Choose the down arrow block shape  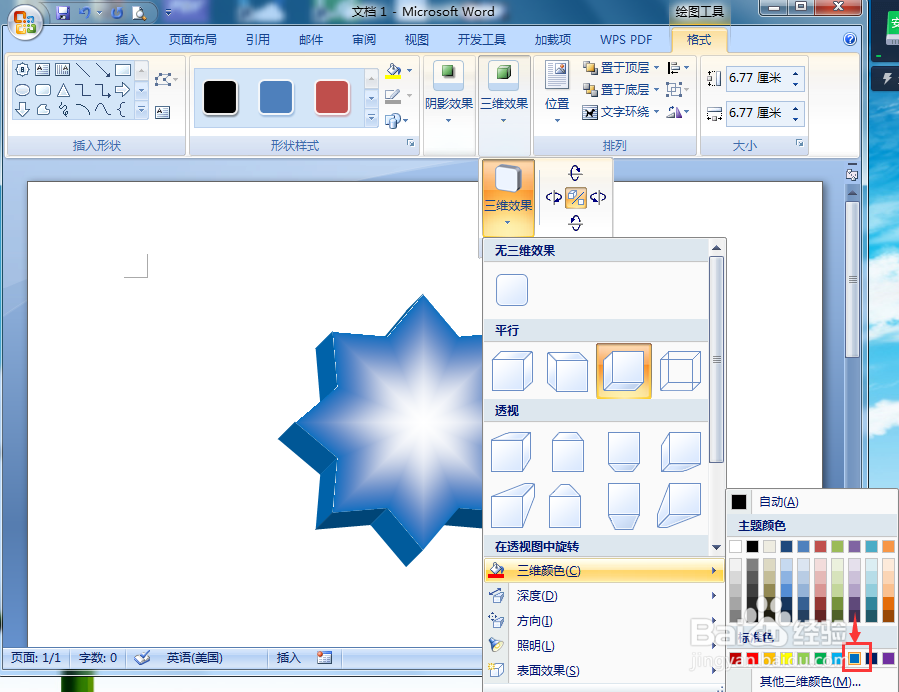click(22, 109)
